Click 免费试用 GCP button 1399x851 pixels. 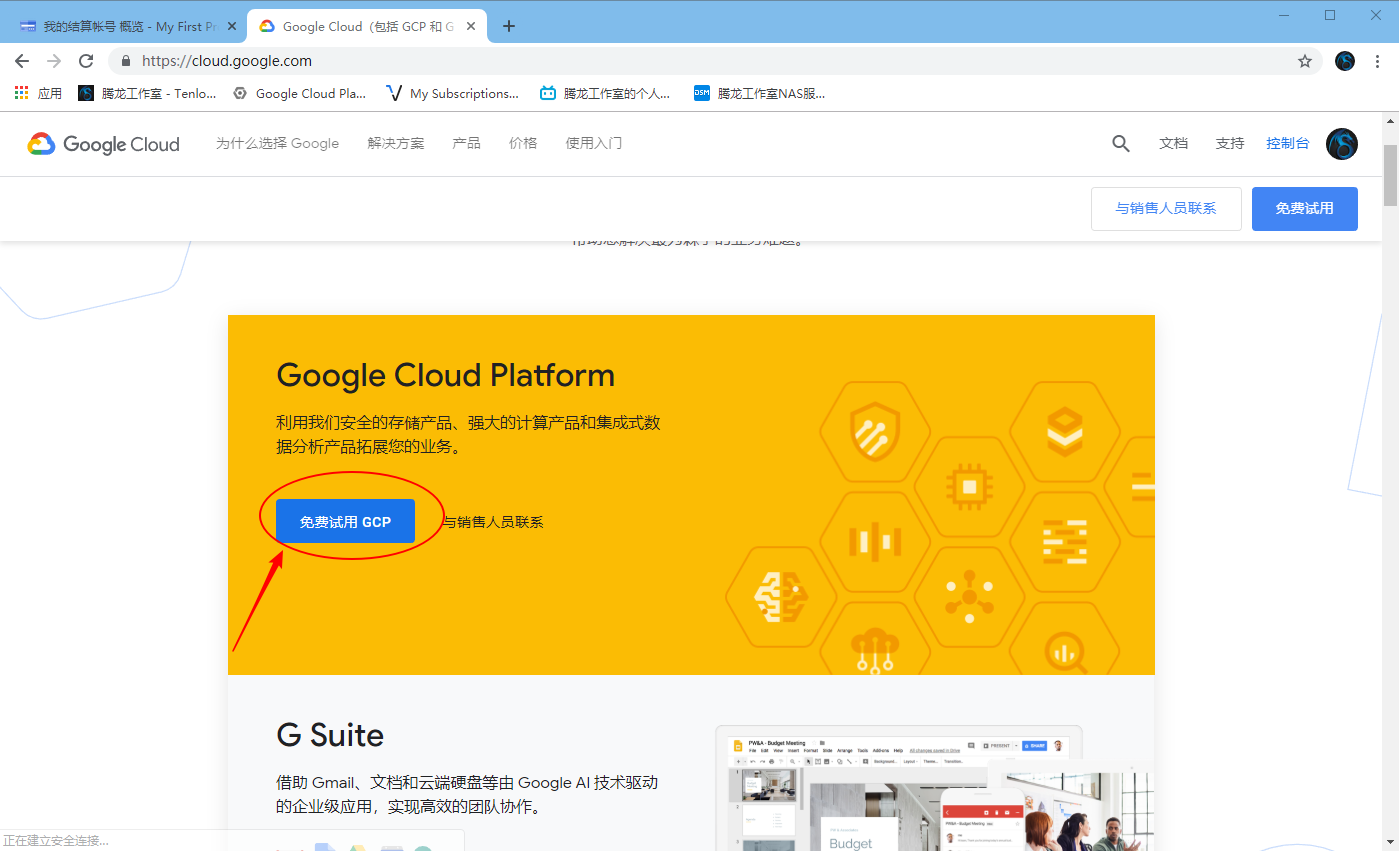345,521
